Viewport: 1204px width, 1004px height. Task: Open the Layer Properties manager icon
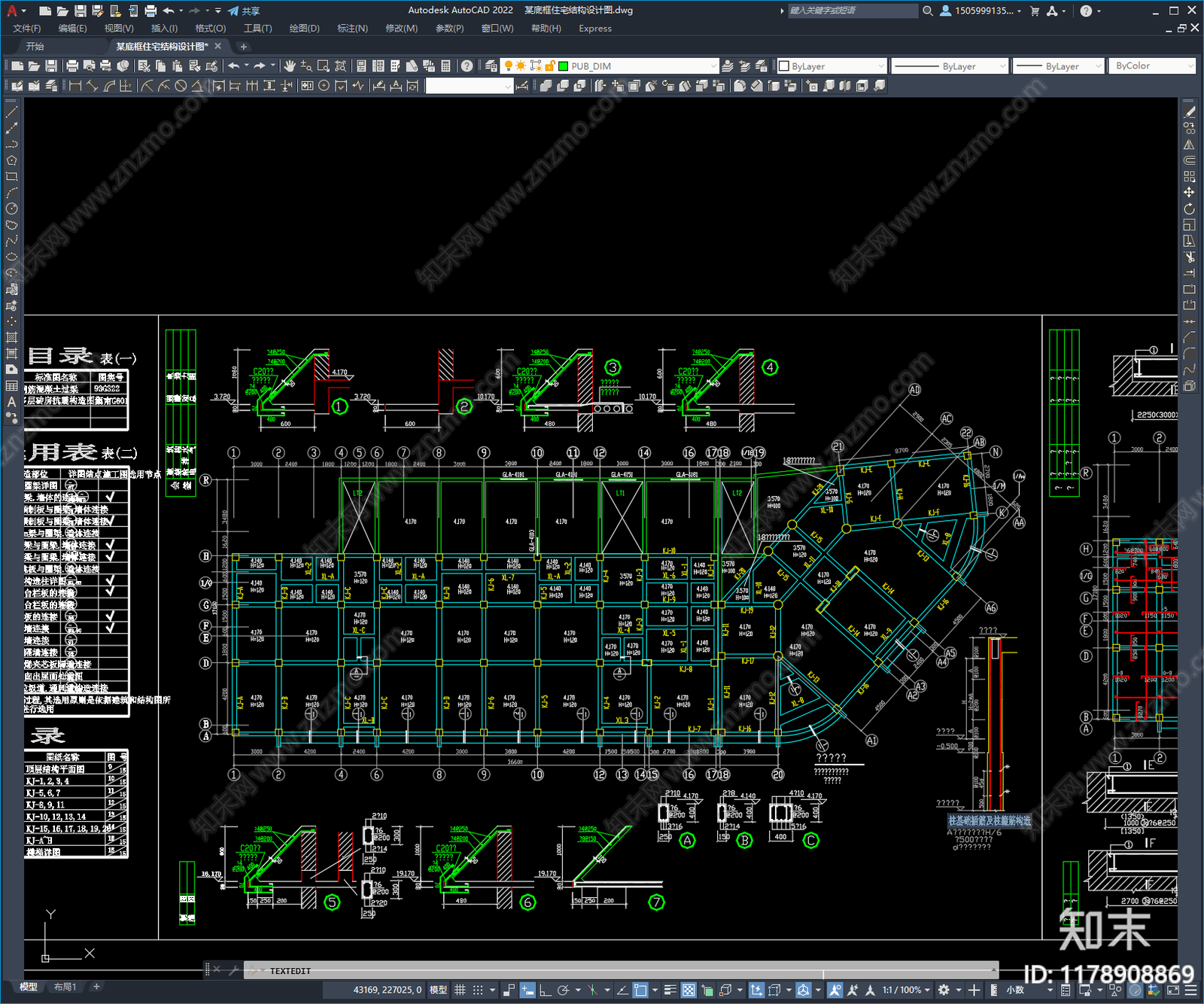(x=491, y=66)
